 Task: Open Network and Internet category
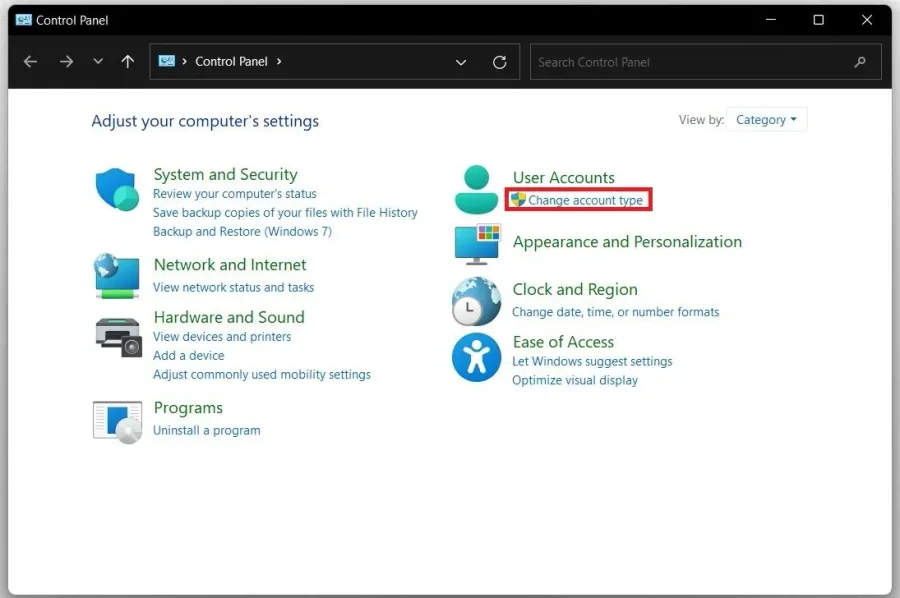[230, 265]
